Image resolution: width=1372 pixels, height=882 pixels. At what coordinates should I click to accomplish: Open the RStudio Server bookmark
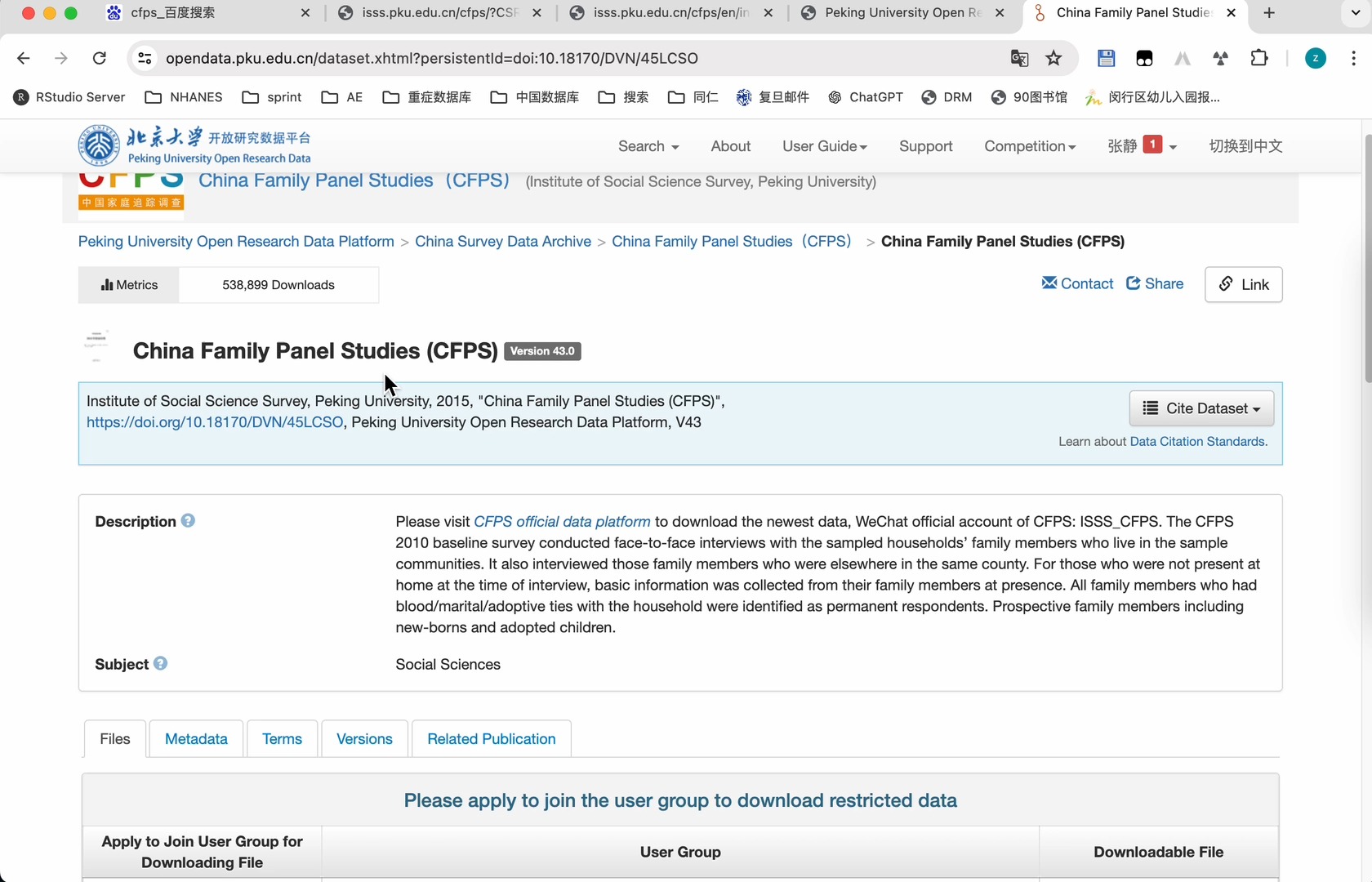69,97
